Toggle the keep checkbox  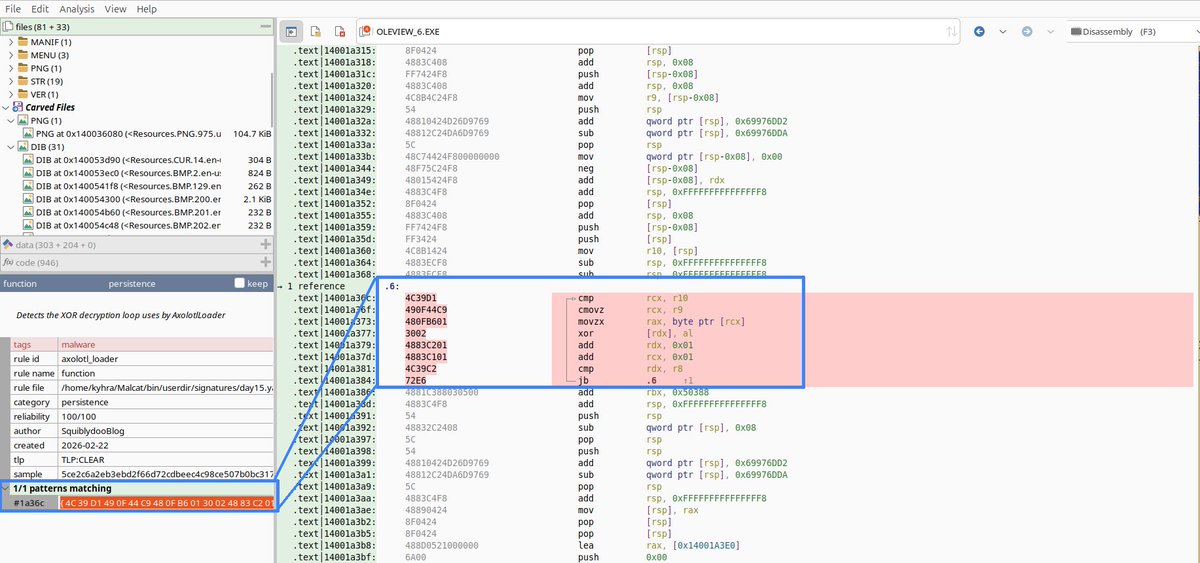pos(240,284)
